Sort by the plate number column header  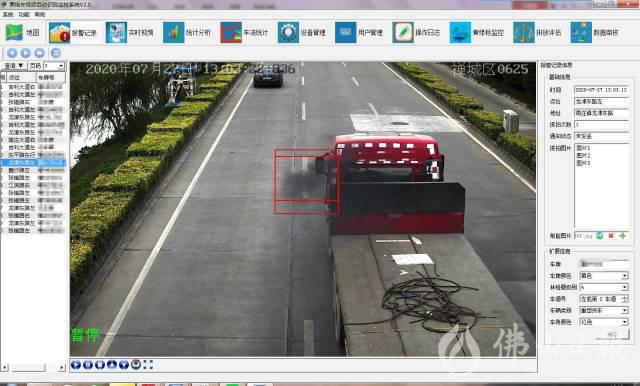[x=51, y=77]
